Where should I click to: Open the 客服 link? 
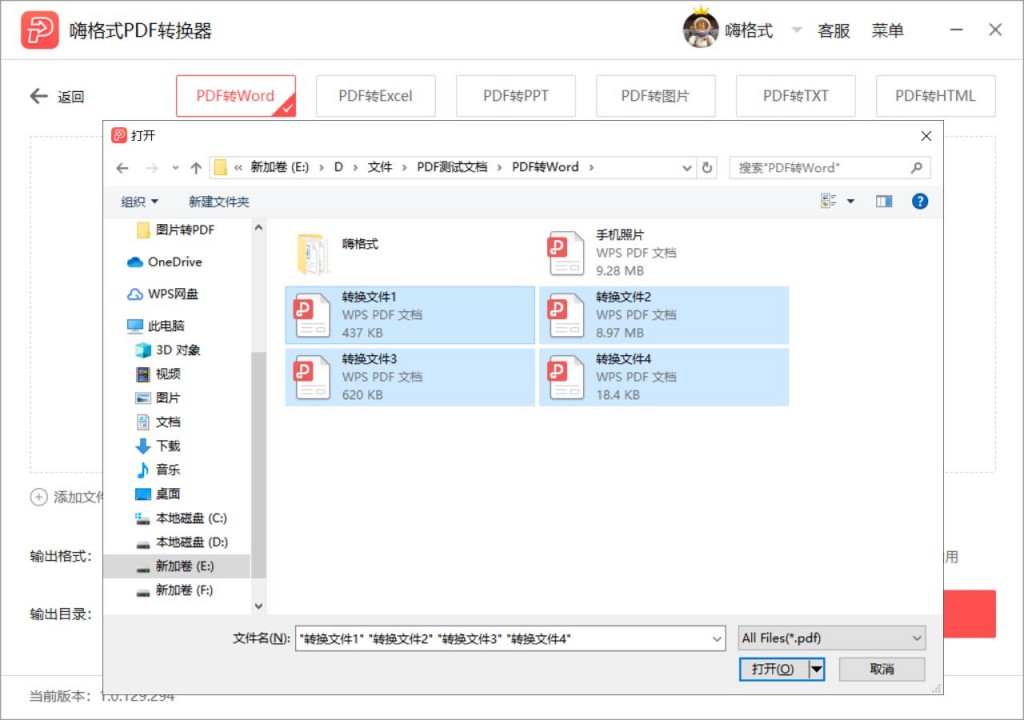coord(833,31)
